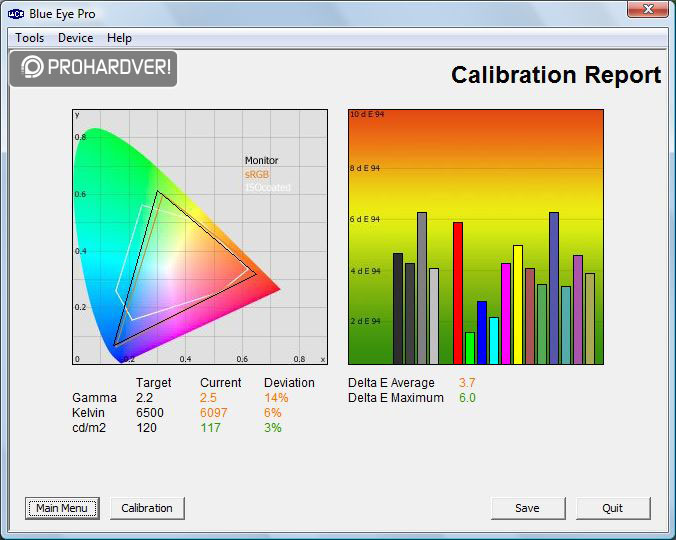This screenshot has height=540, width=676.
Task: Open the Help menu
Action: point(119,38)
